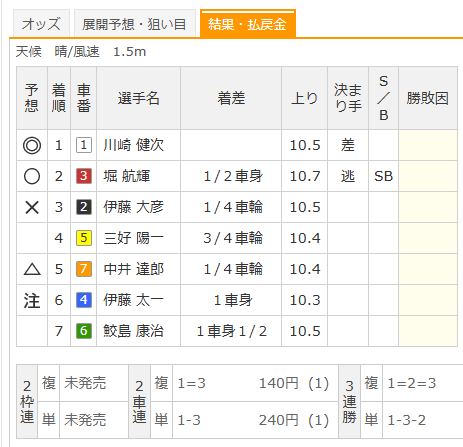Select the 結果・払戻金 tab
This screenshot has height=447, width=463.
[247, 24]
